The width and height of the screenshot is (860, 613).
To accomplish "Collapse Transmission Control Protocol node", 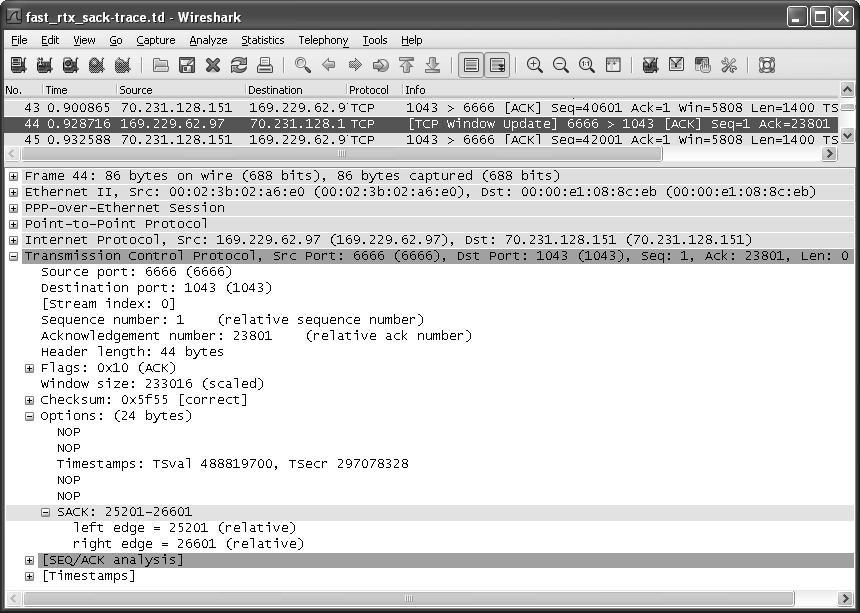I will [13, 256].
